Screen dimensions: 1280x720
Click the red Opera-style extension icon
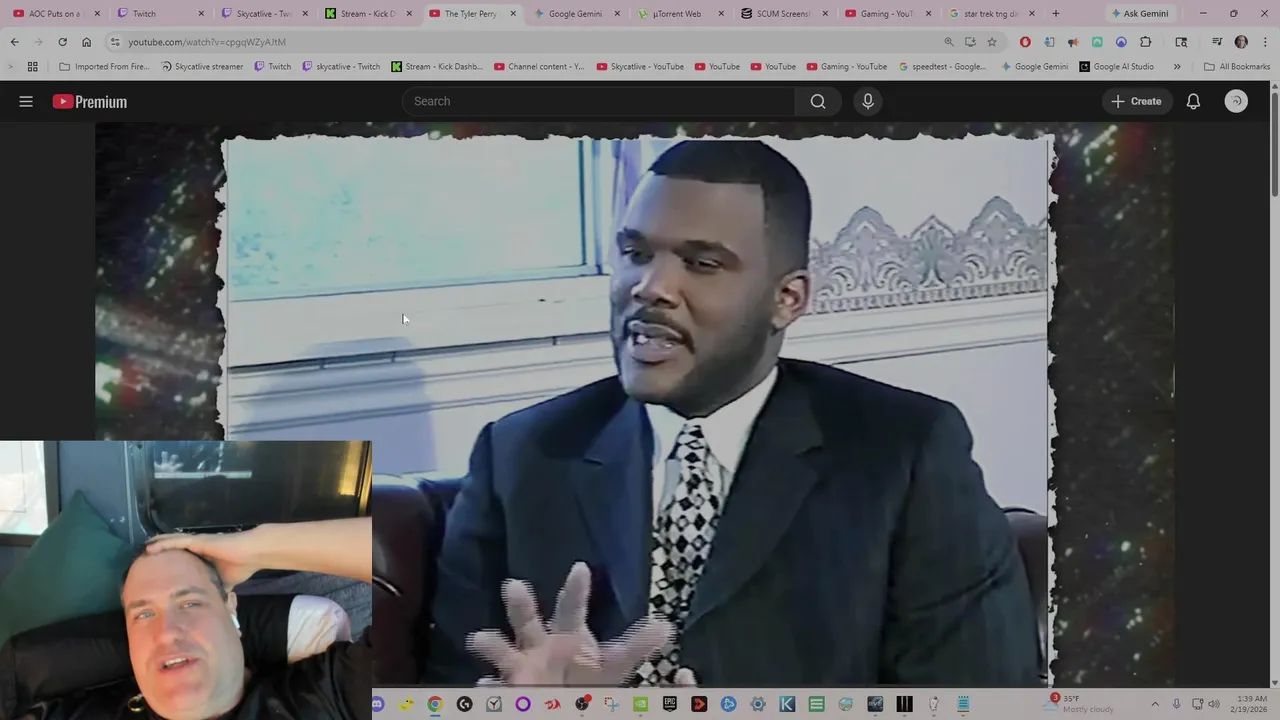pyautogui.click(x=1025, y=42)
